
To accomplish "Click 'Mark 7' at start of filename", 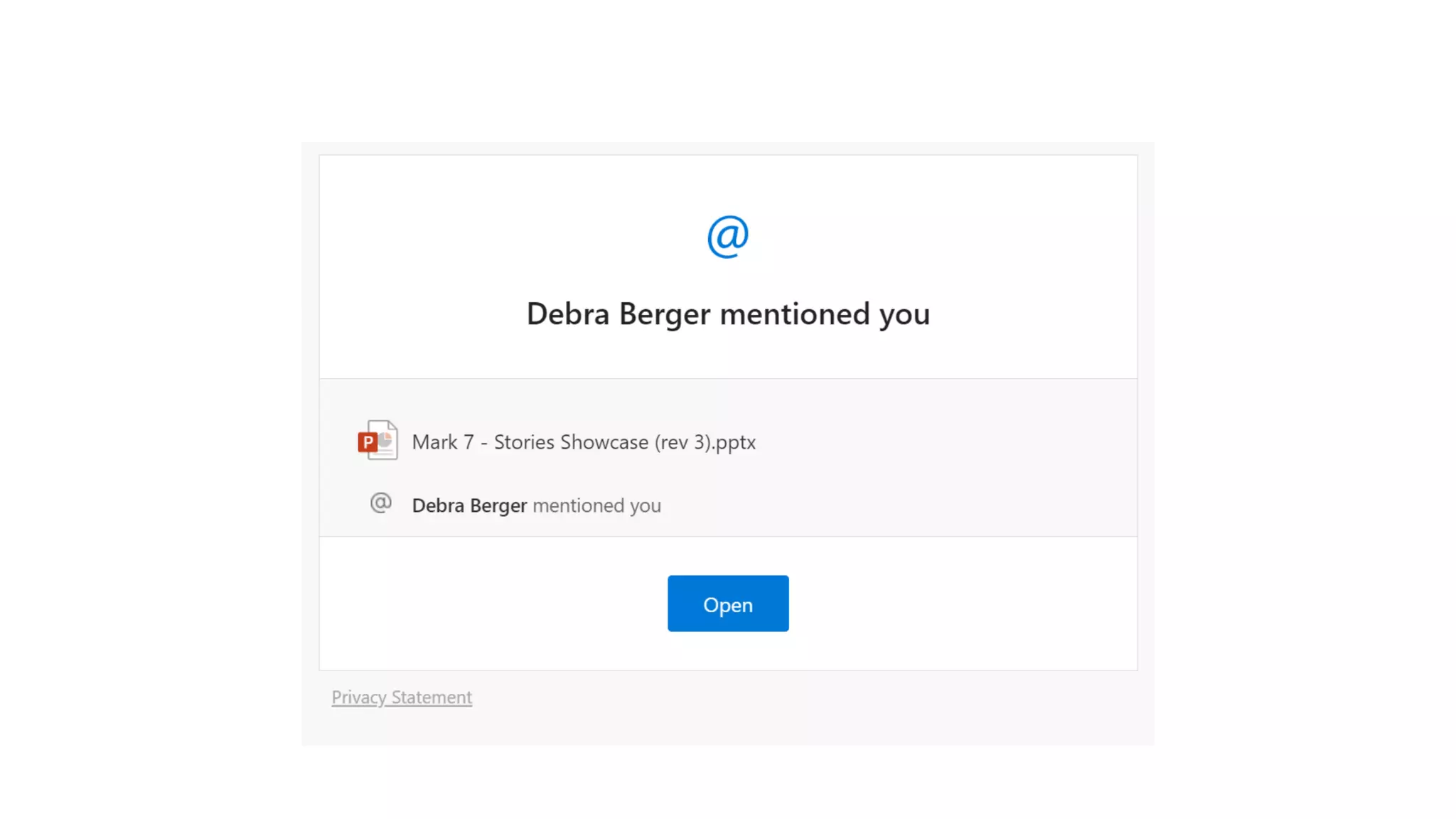I will 442,442.
